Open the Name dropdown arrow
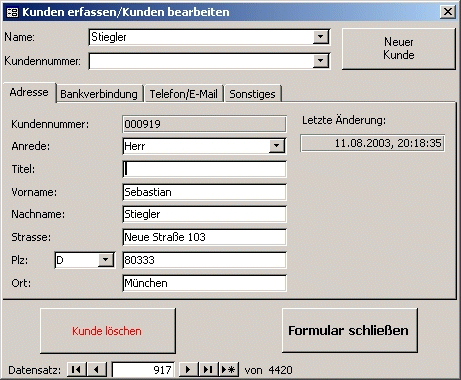This screenshot has width=461, height=380. pos(320,37)
